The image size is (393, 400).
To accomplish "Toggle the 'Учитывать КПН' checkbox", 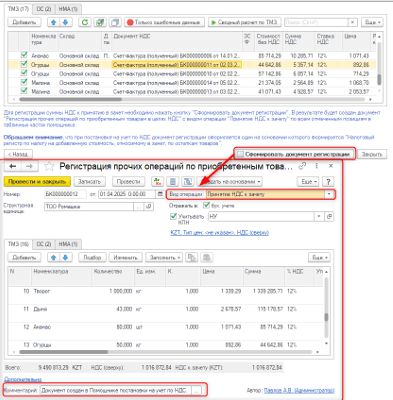I will [x=173, y=217].
